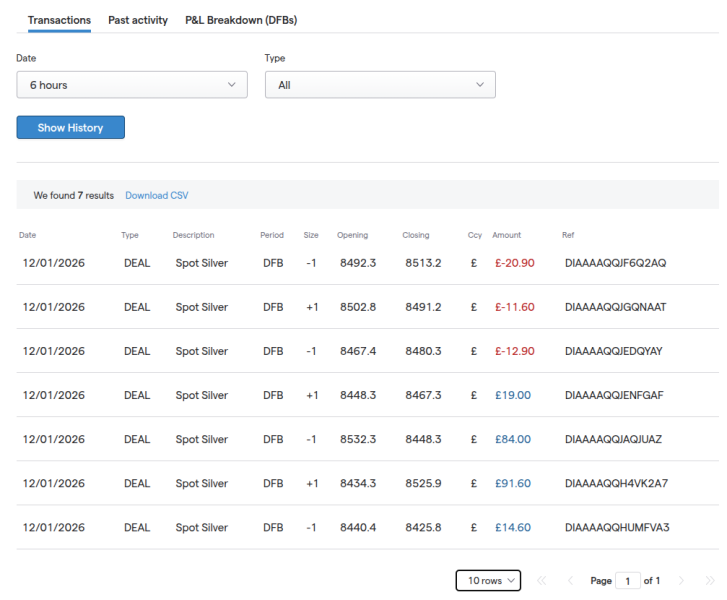The width and height of the screenshot is (727, 600).
Task: Select the transaction with ref DIAAAAQQHUMFVA3
Action: click(x=616, y=527)
